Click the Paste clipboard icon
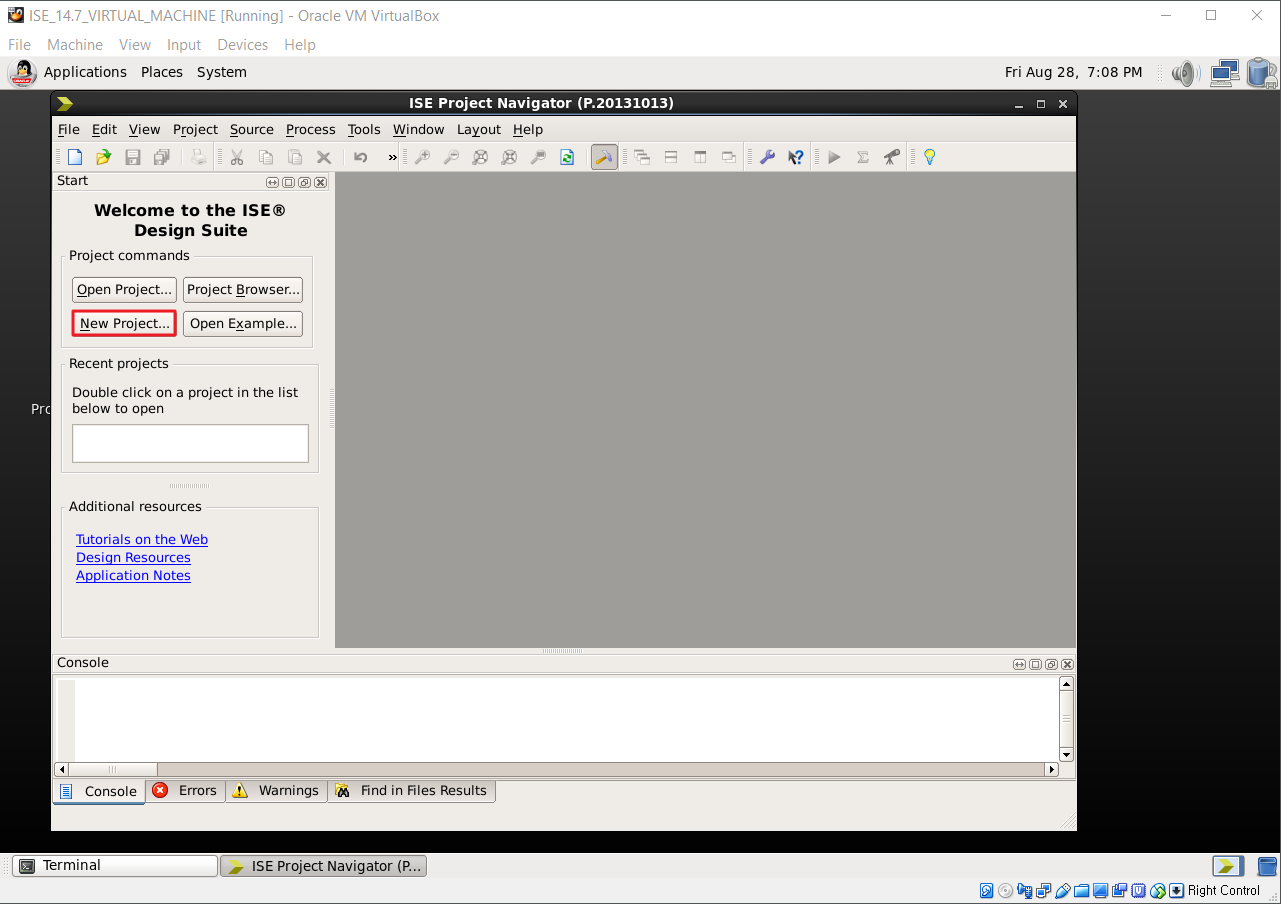Screen dimensions: 1281x904 point(295,157)
